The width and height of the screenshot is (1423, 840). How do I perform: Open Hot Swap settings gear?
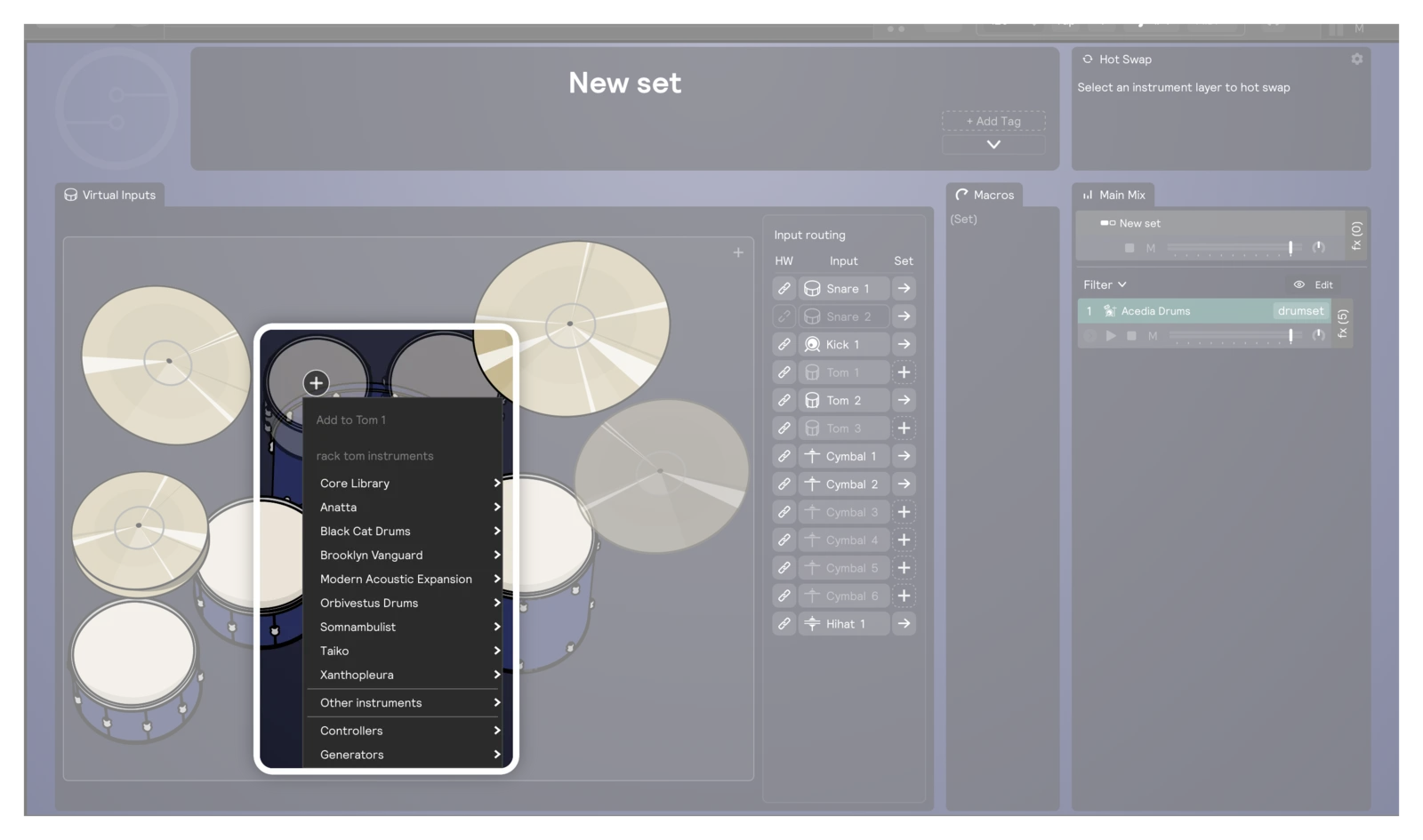(1356, 59)
